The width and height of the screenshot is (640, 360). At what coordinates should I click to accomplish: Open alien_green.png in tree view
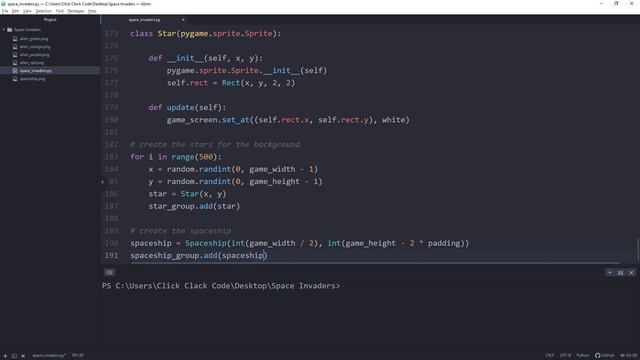[x=34, y=39]
